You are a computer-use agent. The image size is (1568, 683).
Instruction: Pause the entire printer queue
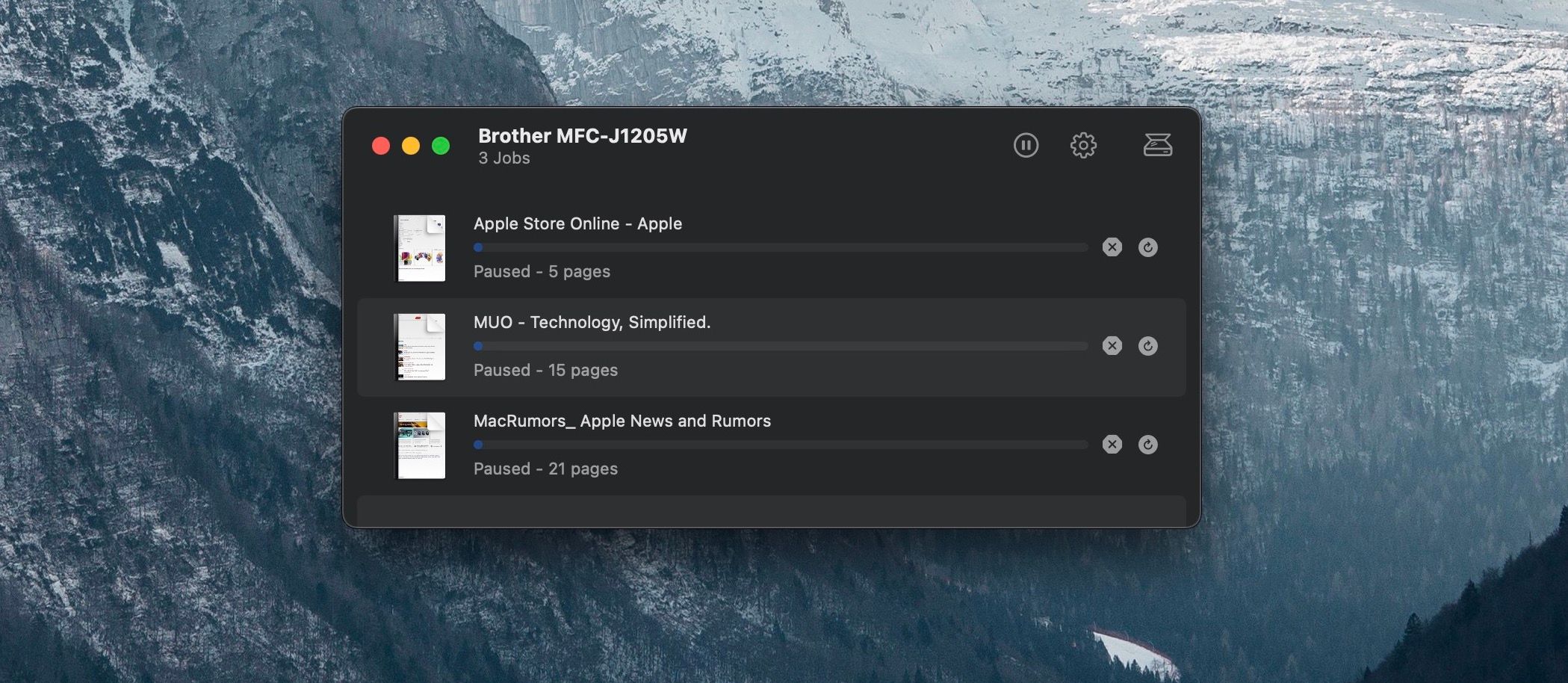point(1026,145)
